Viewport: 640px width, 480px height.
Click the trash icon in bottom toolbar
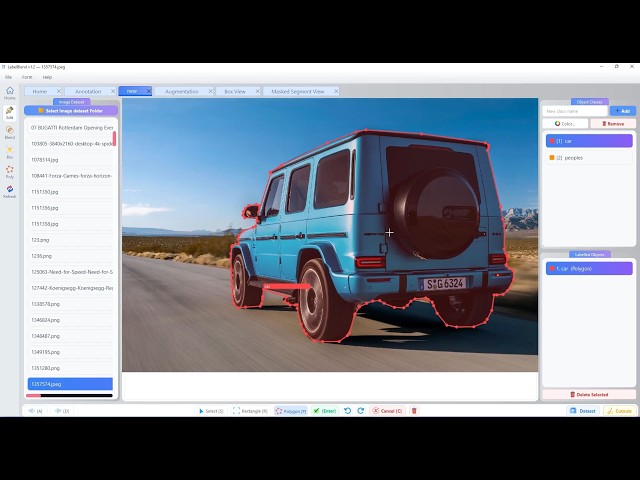[414, 411]
